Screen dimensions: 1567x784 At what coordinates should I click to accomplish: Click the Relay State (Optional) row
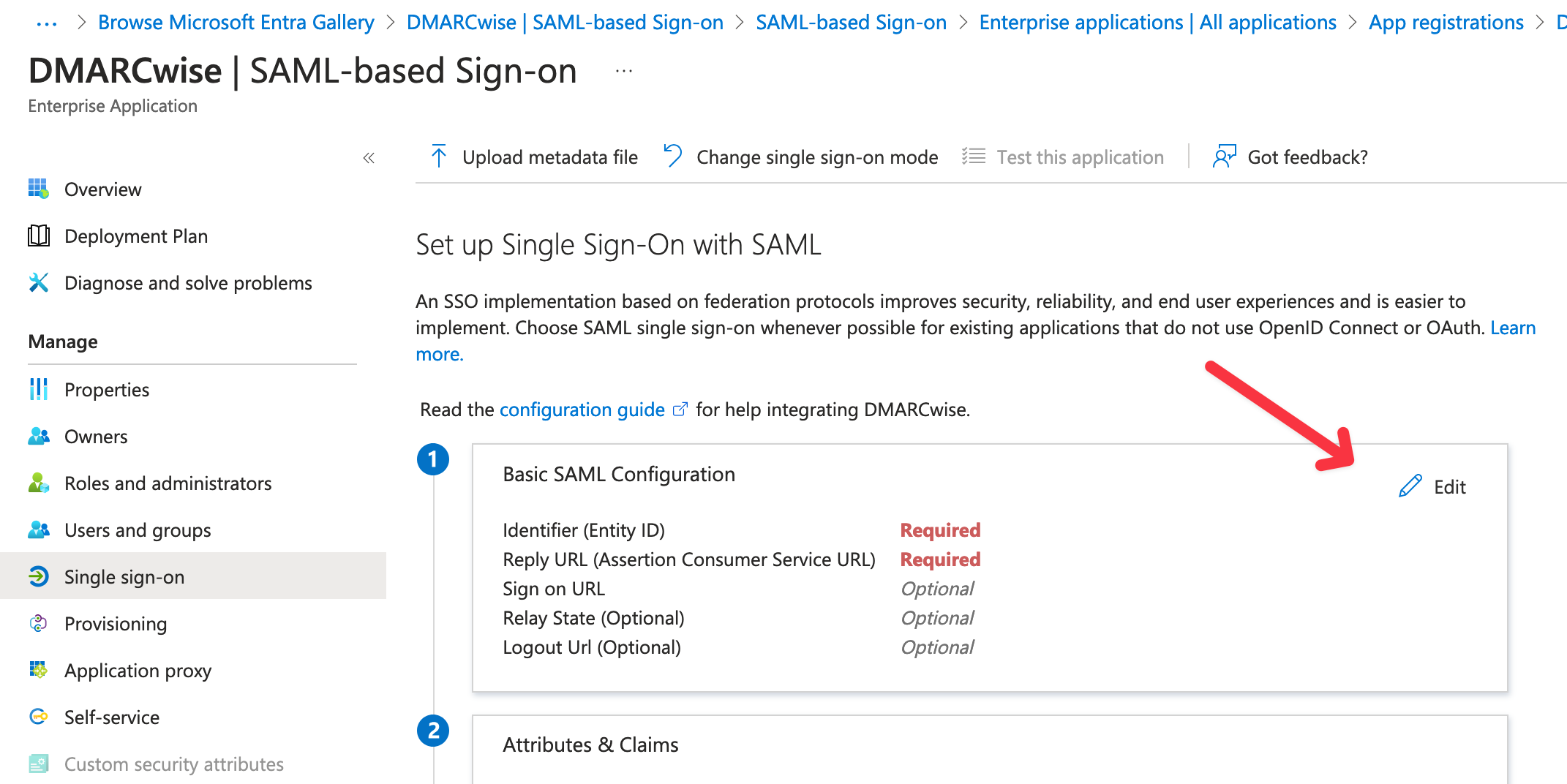[x=738, y=618]
